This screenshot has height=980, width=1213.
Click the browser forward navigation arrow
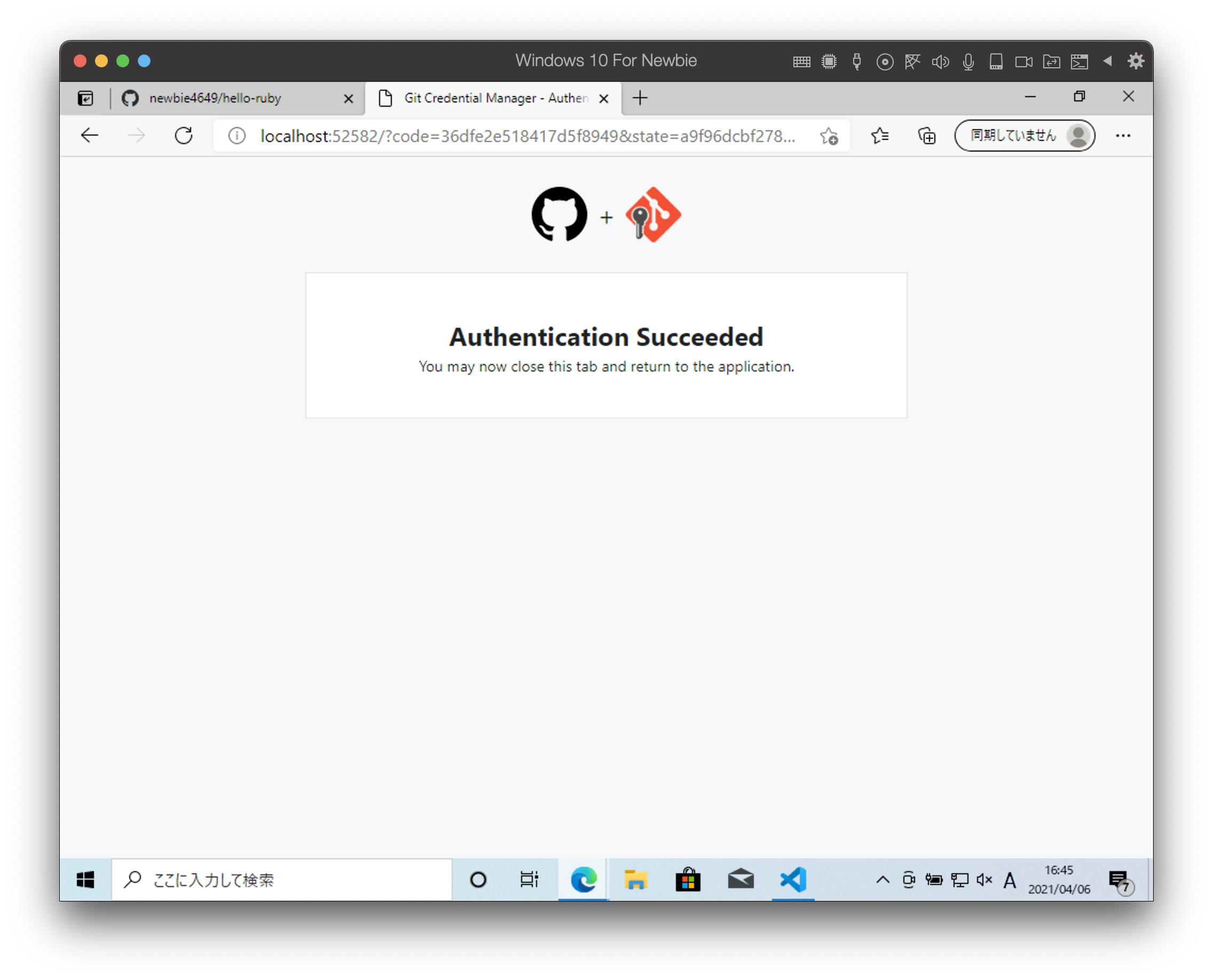click(136, 136)
